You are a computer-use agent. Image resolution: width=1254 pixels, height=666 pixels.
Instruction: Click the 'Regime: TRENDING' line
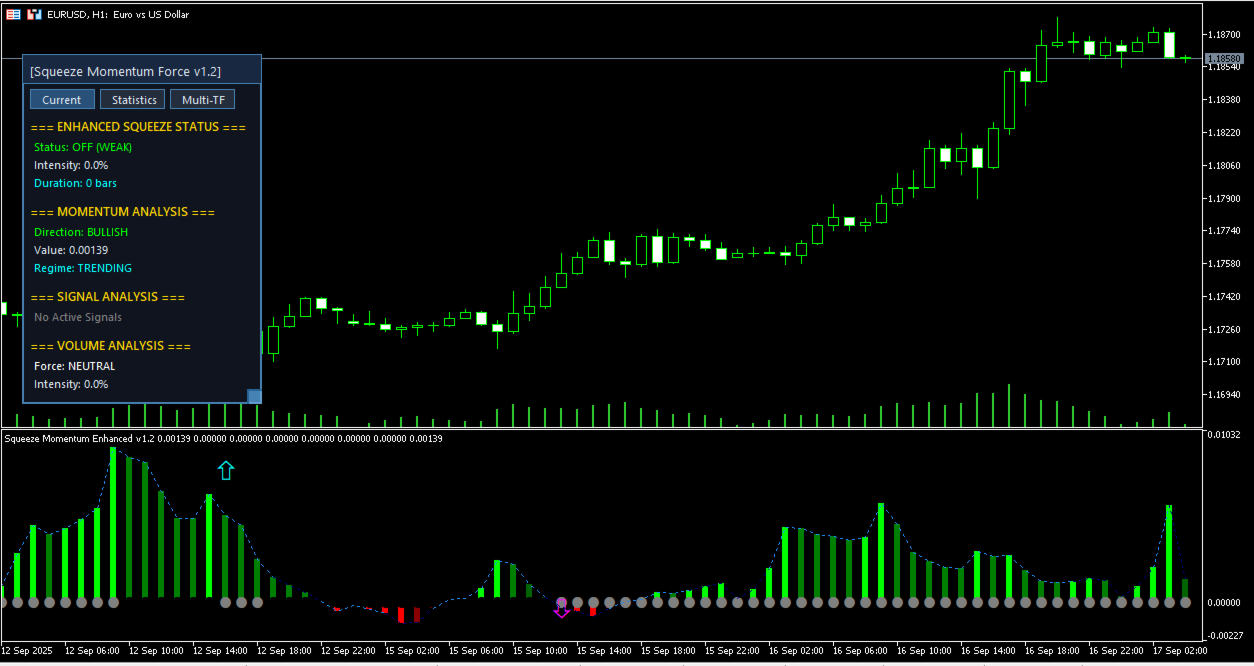(x=83, y=268)
